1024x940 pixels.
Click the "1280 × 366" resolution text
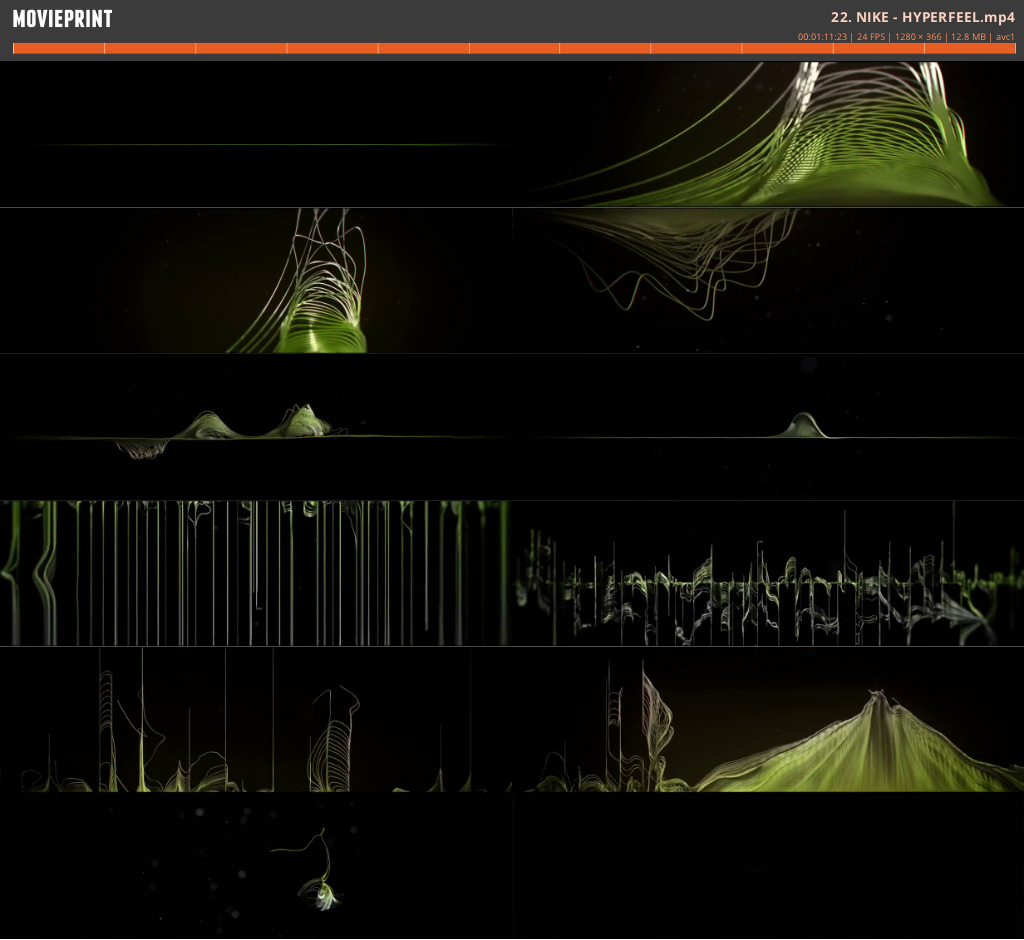coord(918,37)
